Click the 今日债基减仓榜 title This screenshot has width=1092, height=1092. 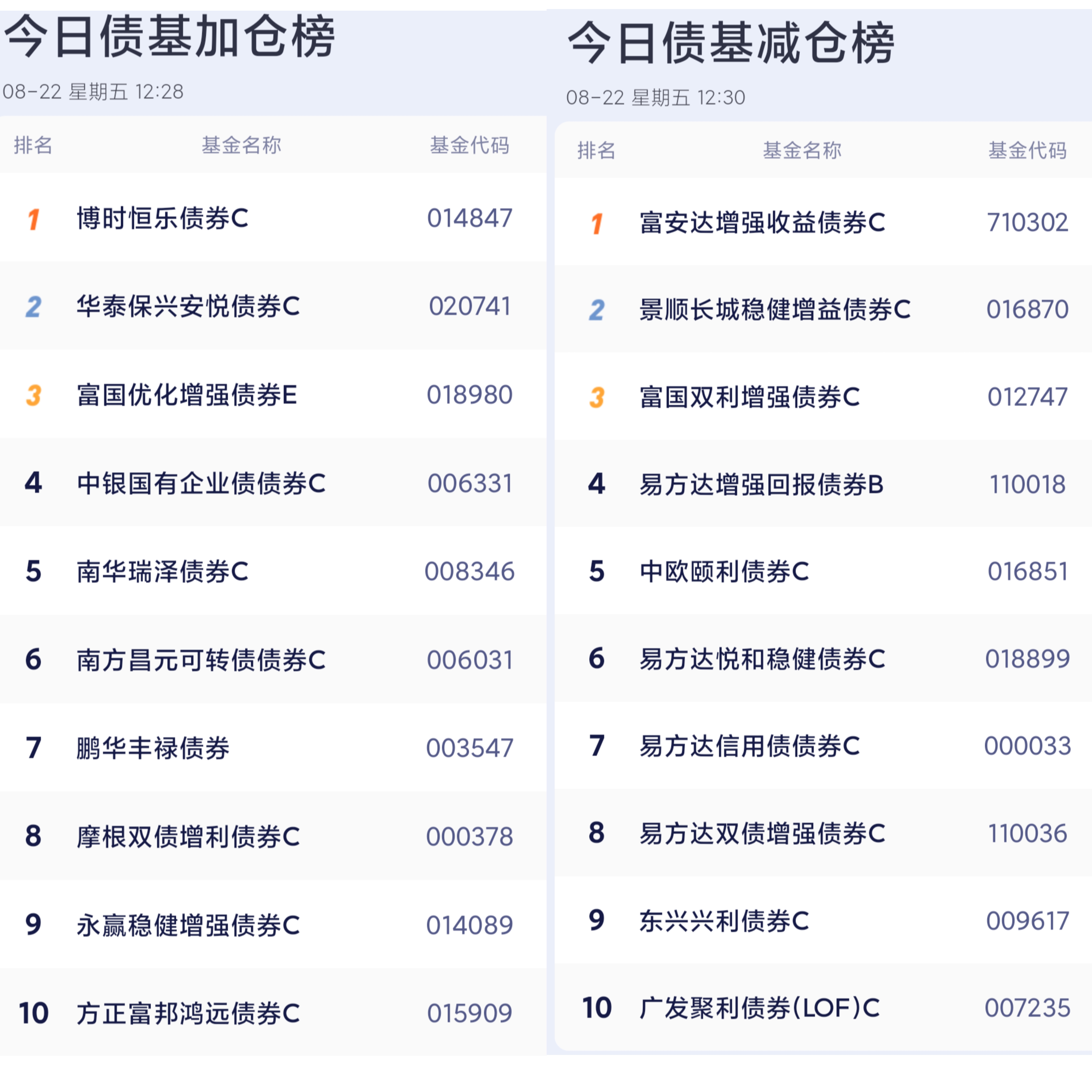click(x=731, y=43)
